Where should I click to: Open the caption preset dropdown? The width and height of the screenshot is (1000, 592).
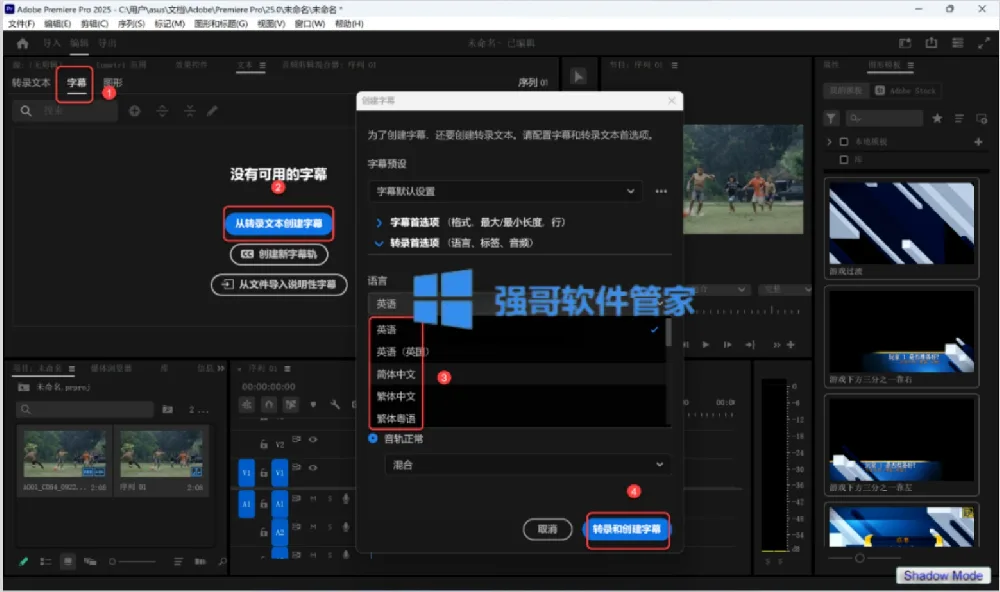[x=505, y=191]
